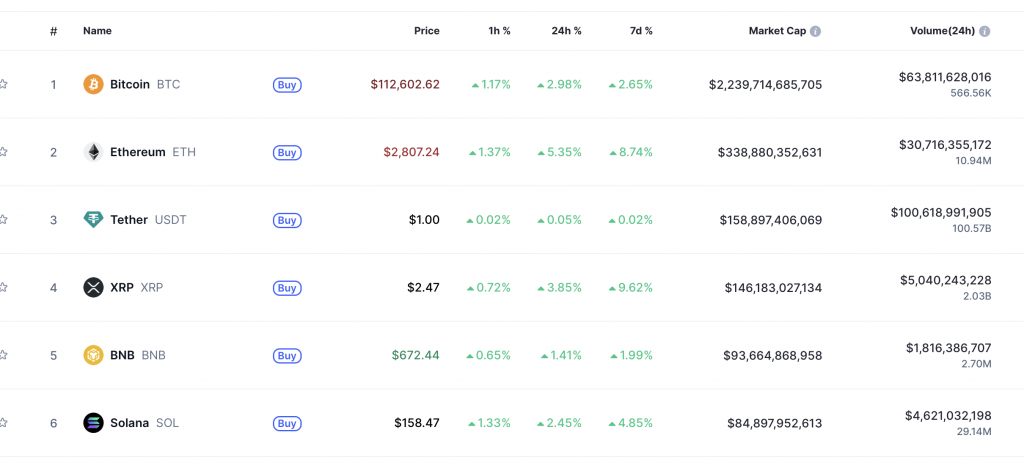Click Bitcoin's 24h volume $63,811,628,016

click(945, 77)
